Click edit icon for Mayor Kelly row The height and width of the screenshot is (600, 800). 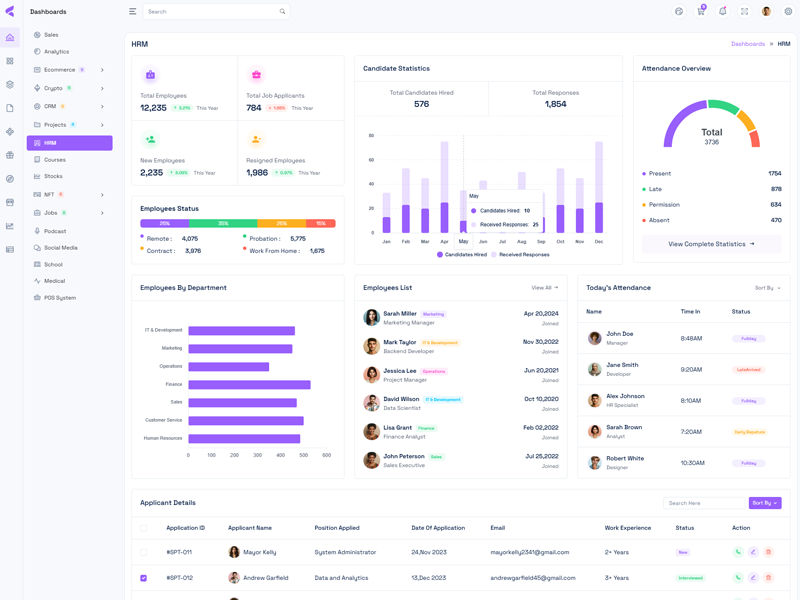pos(753,552)
